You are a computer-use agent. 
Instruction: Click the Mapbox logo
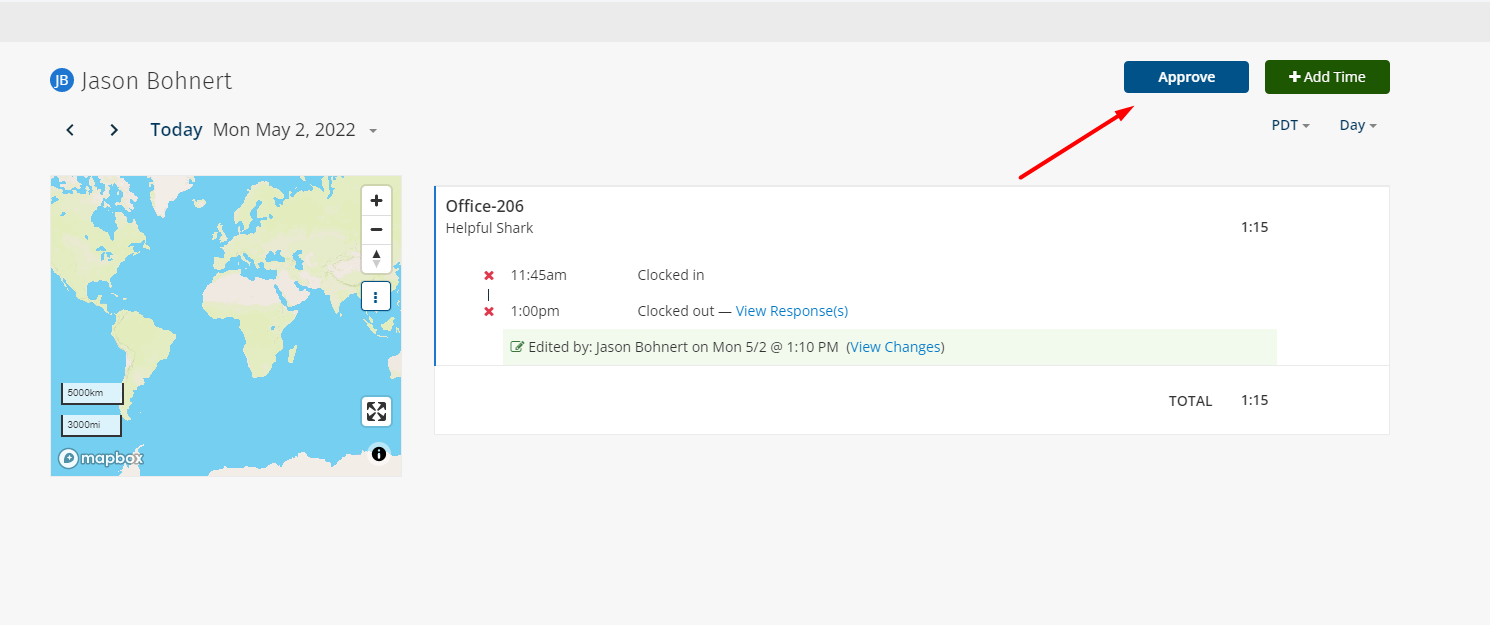[101, 458]
